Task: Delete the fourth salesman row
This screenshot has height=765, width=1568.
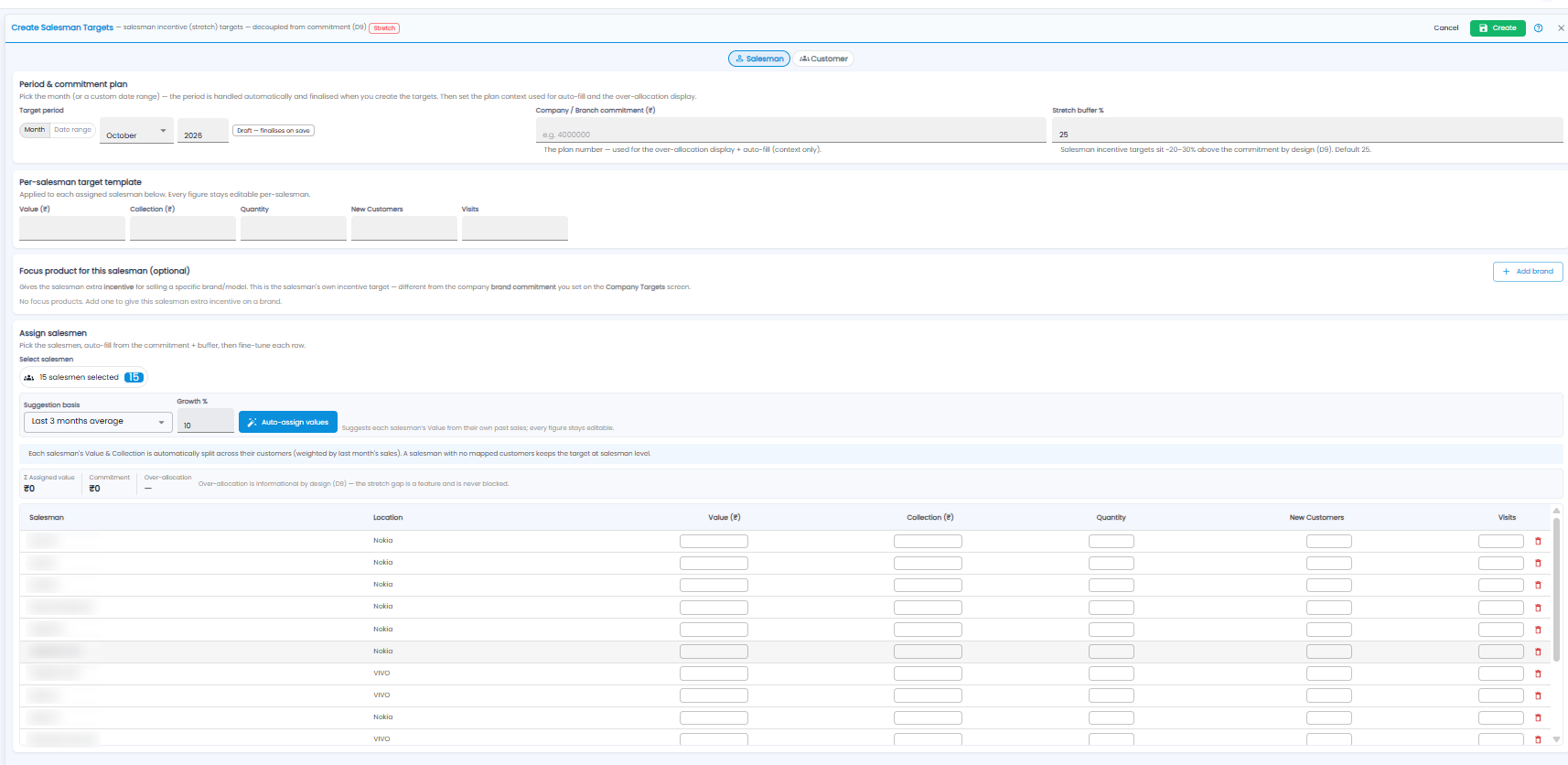Action: pyautogui.click(x=1538, y=608)
